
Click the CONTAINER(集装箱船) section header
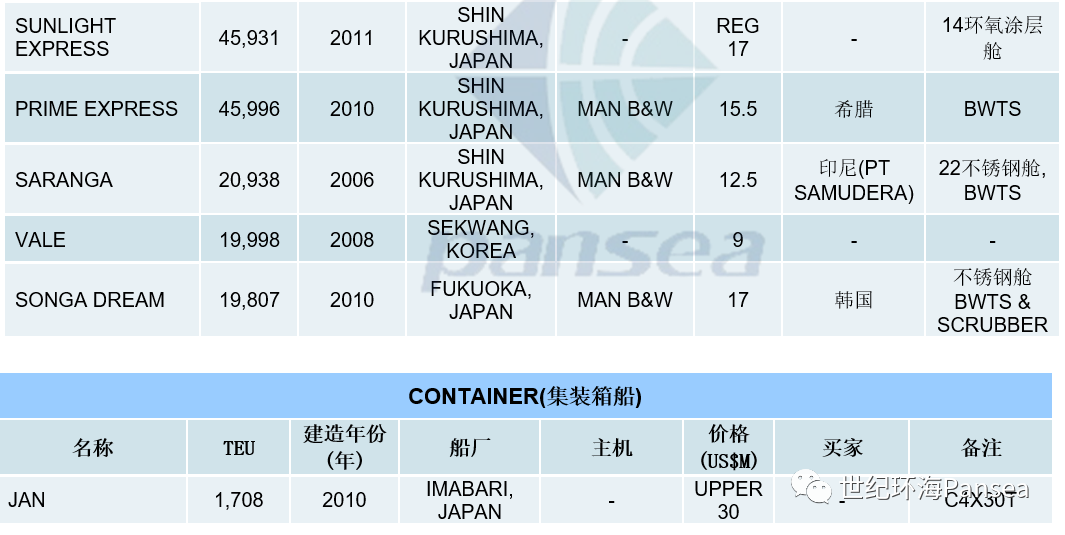pyautogui.click(x=526, y=396)
